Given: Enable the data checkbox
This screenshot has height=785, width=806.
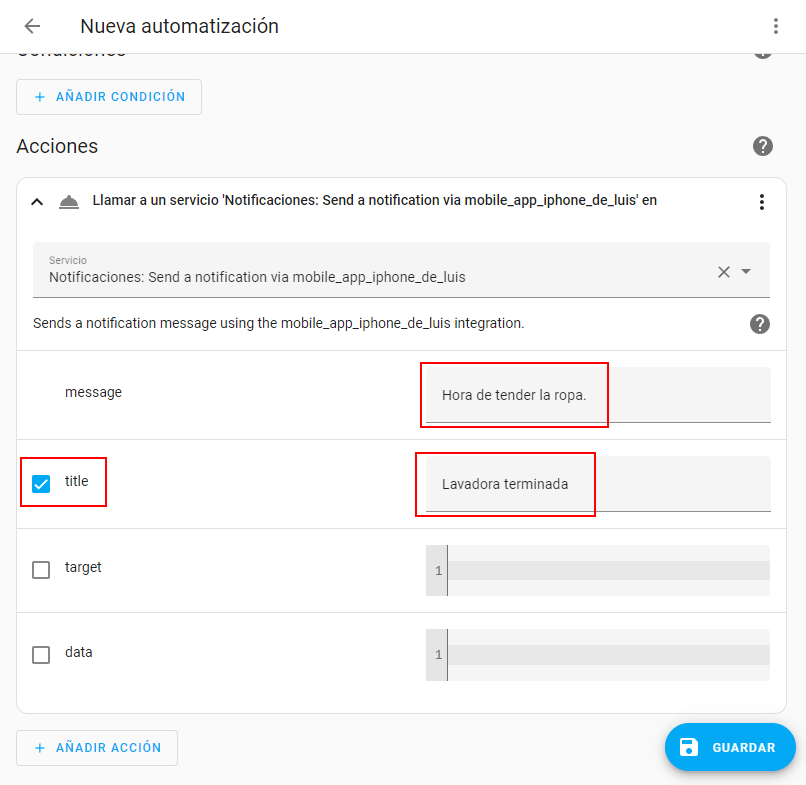Looking at the screenshot, I should [41, 655].
